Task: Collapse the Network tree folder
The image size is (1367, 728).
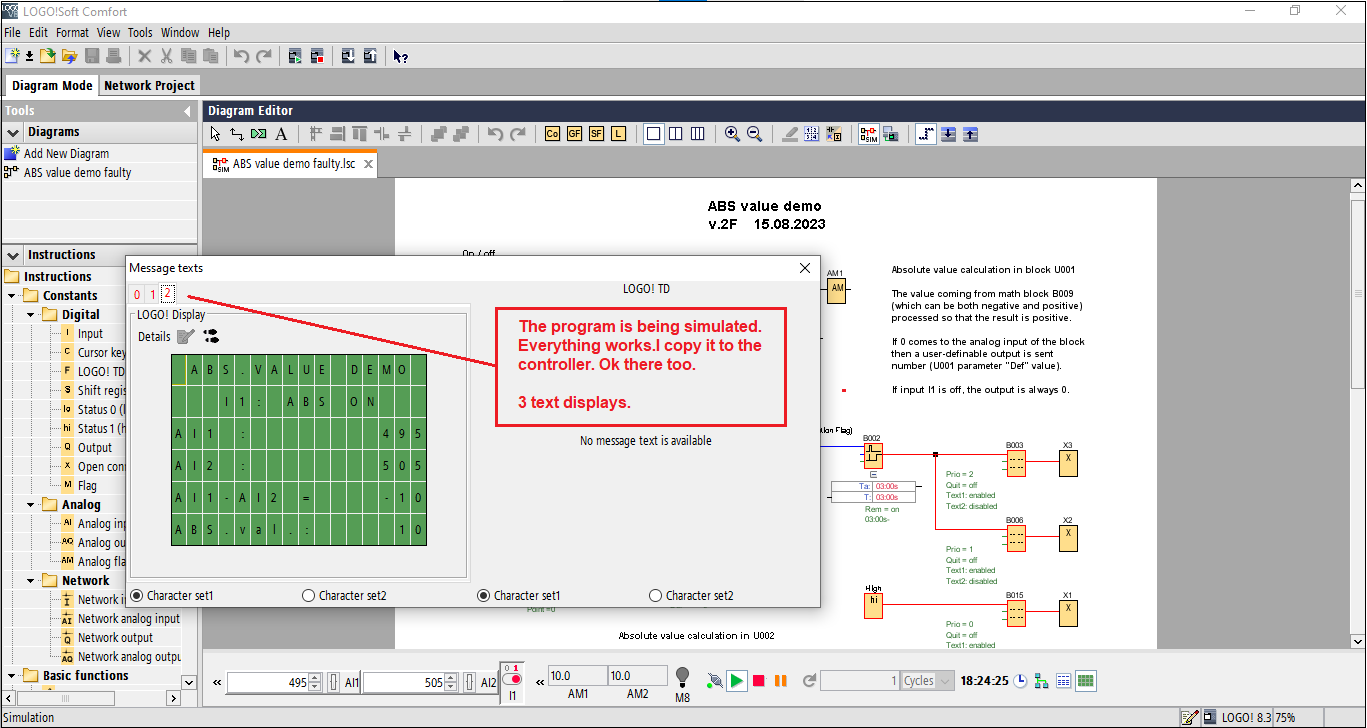Action: 31,581
